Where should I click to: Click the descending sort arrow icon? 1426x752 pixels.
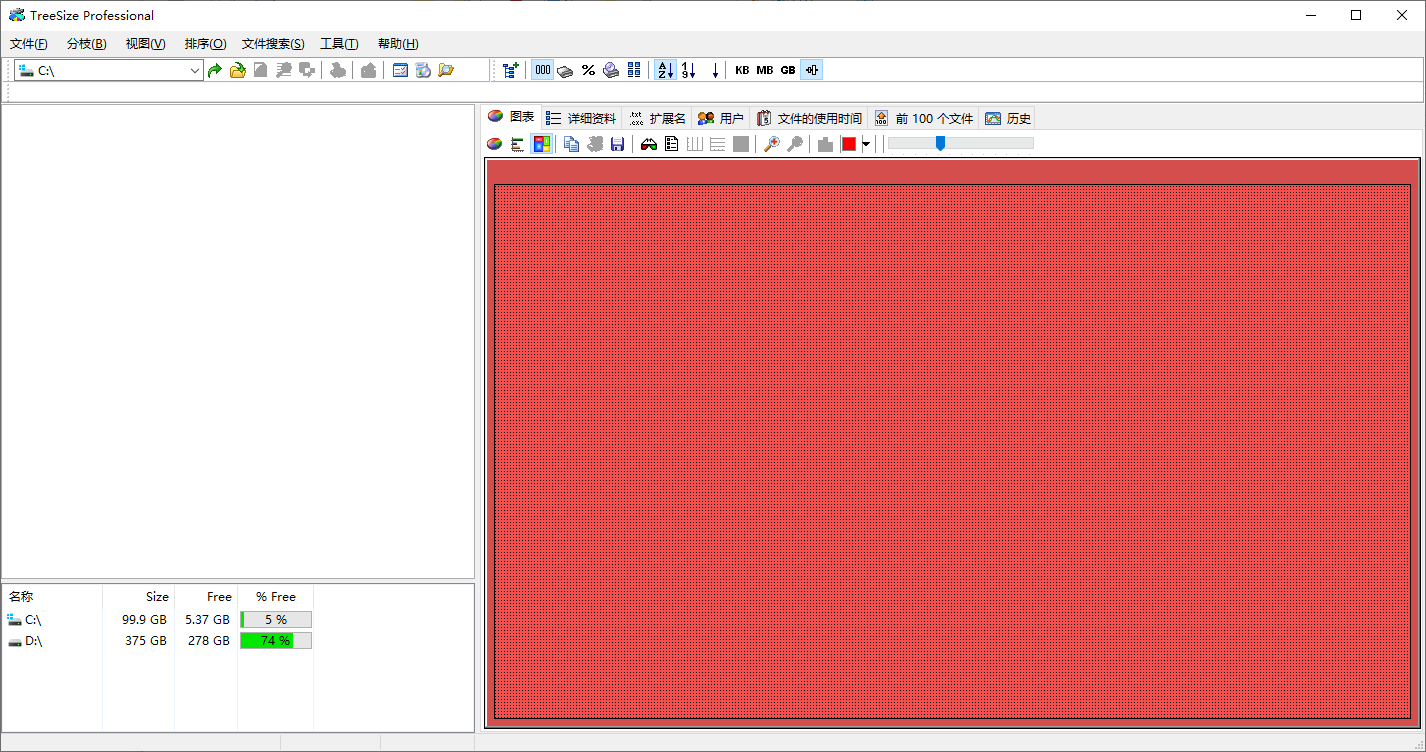[715, 70]
